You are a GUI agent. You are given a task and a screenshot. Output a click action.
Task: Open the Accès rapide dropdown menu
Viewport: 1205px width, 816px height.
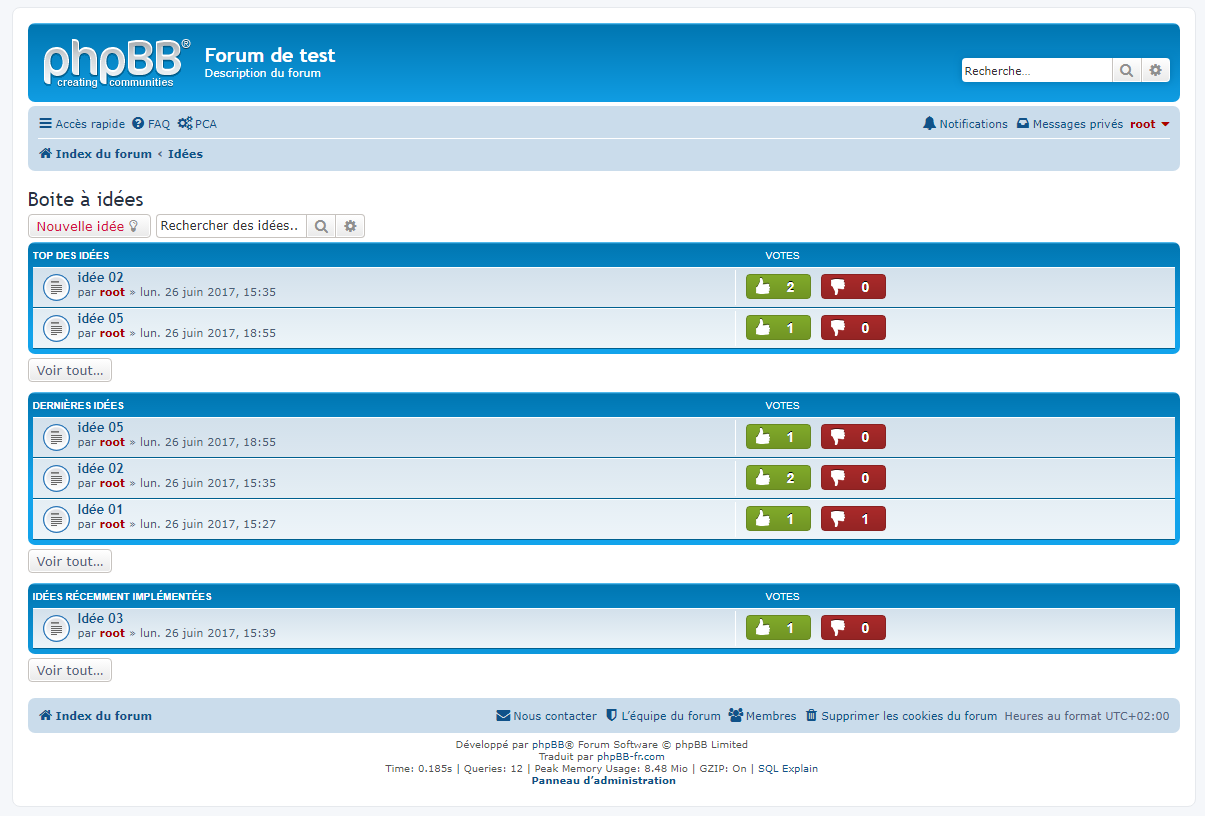click(82, 124)
